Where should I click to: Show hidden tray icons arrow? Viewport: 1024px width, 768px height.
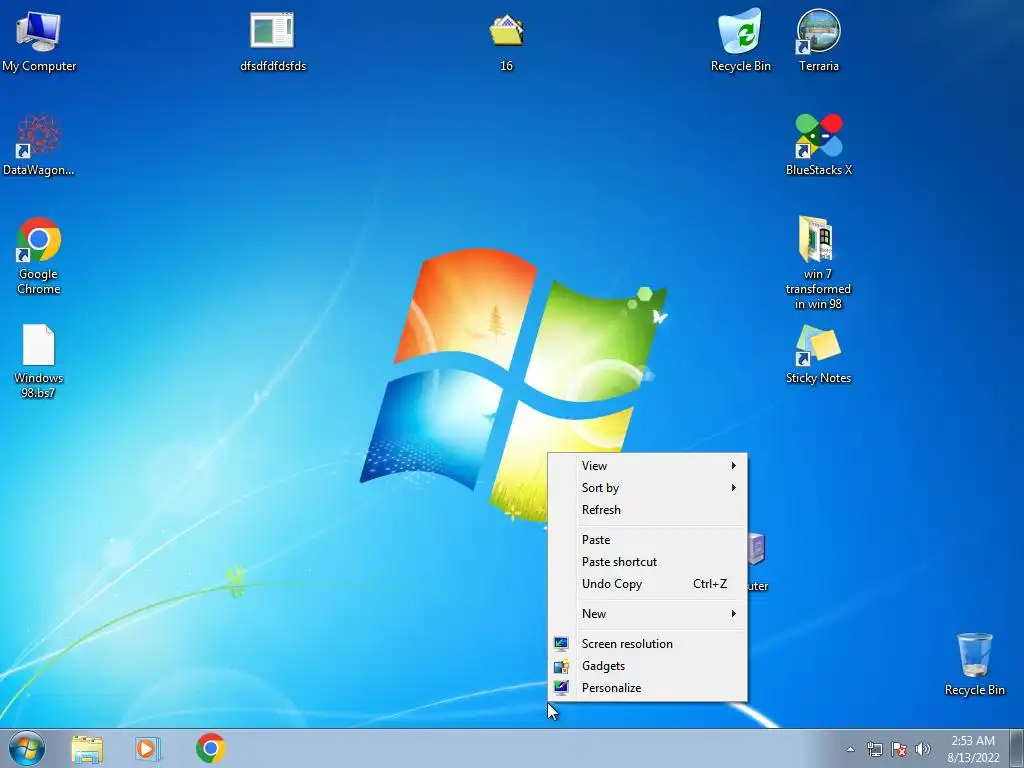tap(850, 749)
